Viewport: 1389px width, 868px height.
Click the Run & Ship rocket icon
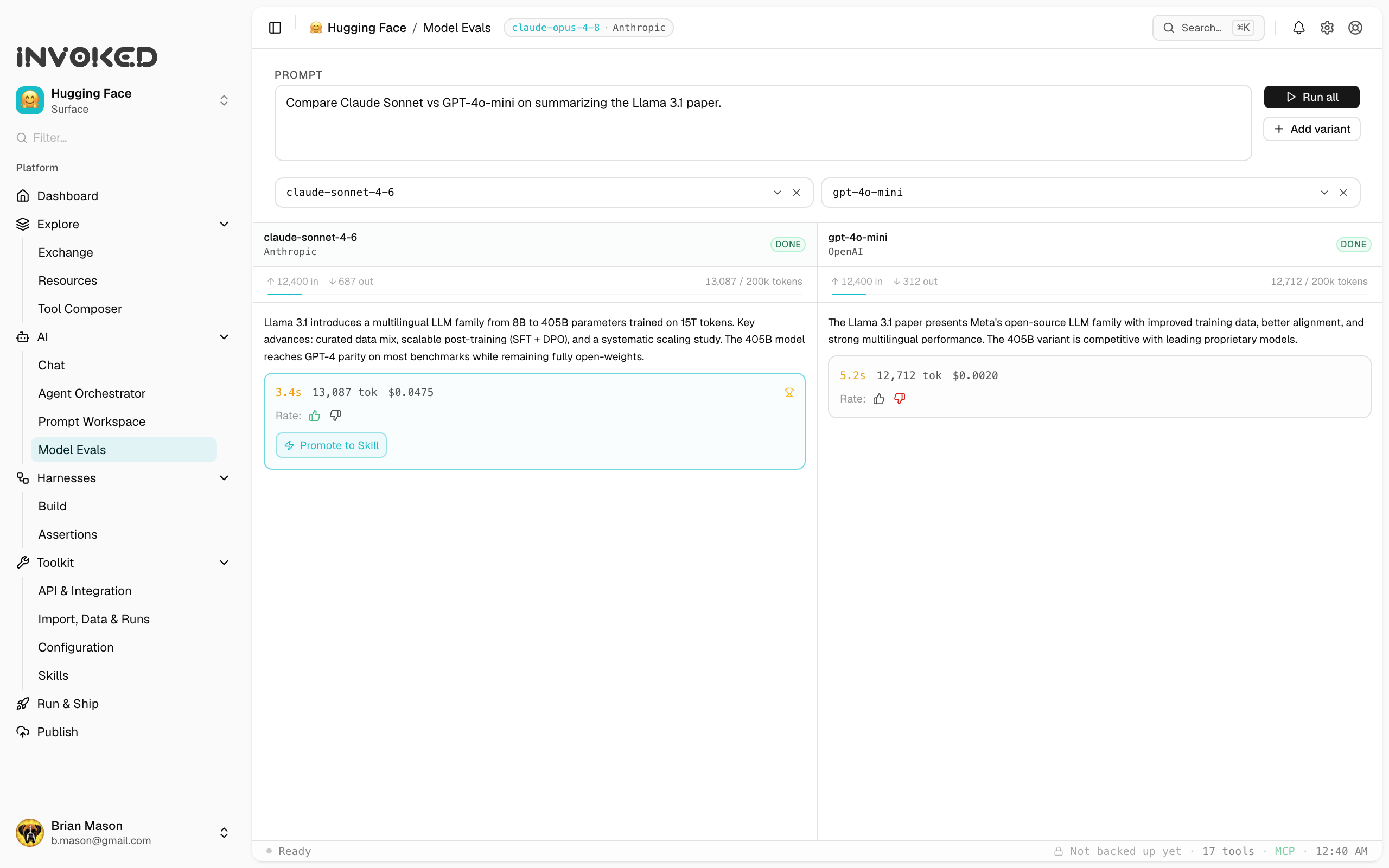coord(23,703)
